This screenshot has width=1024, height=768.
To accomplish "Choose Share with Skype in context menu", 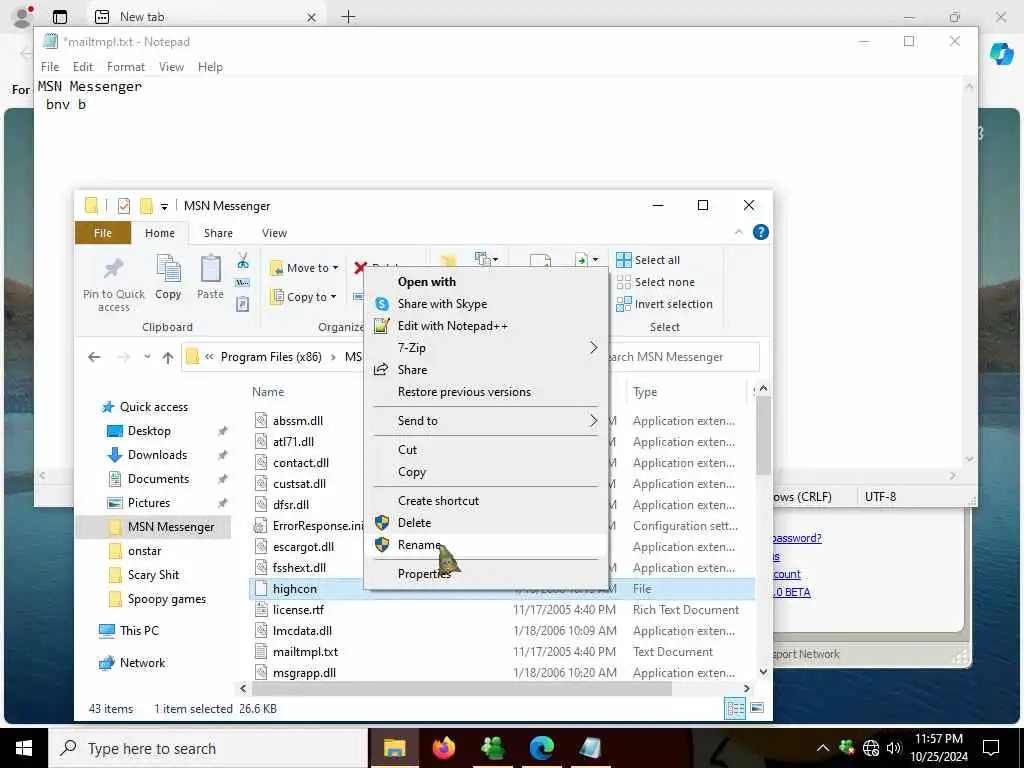I will (485, 304).
